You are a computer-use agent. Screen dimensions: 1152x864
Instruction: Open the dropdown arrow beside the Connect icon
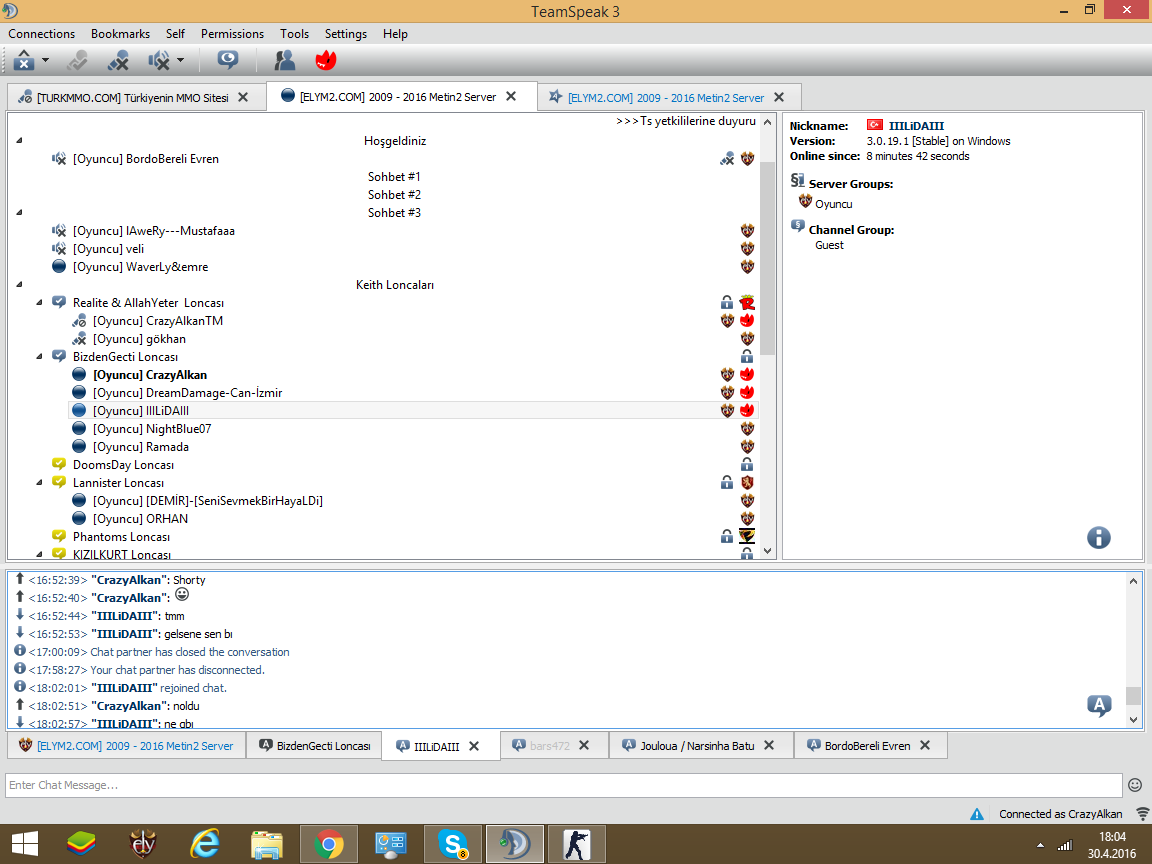coord(46,60)
